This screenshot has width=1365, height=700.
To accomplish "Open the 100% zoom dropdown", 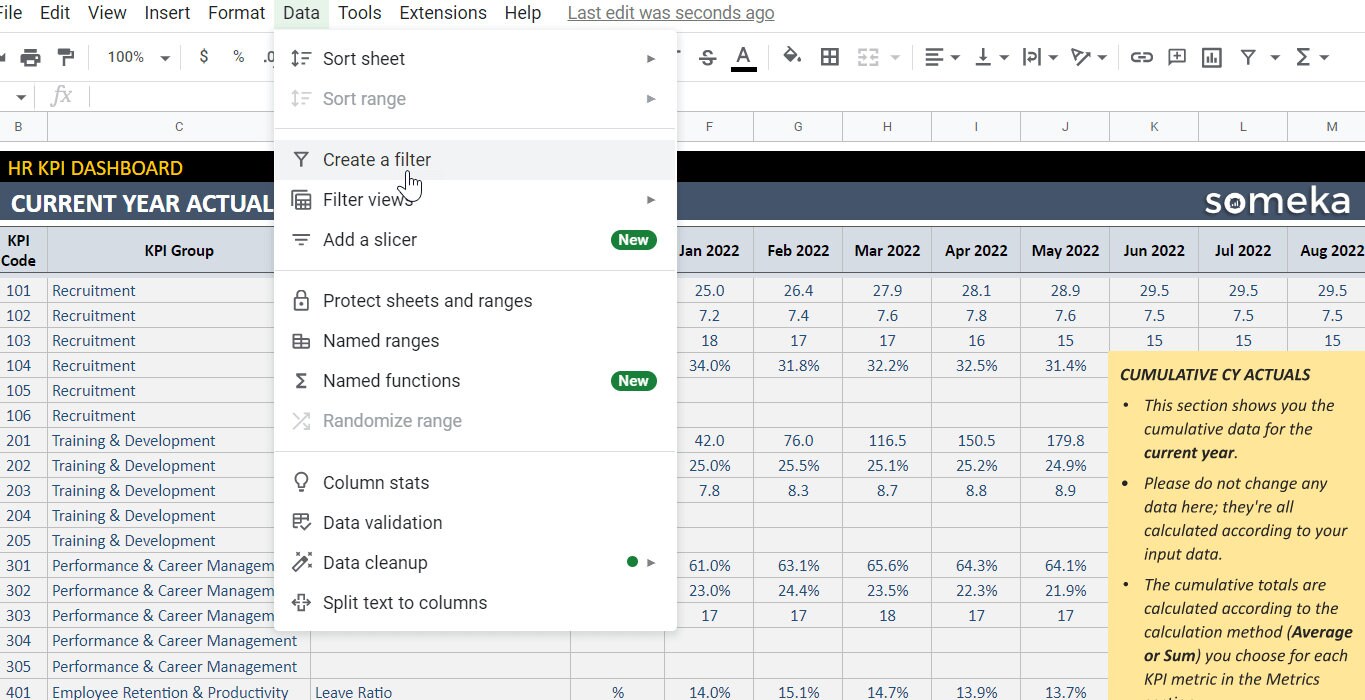I will [x=138, y=57].
